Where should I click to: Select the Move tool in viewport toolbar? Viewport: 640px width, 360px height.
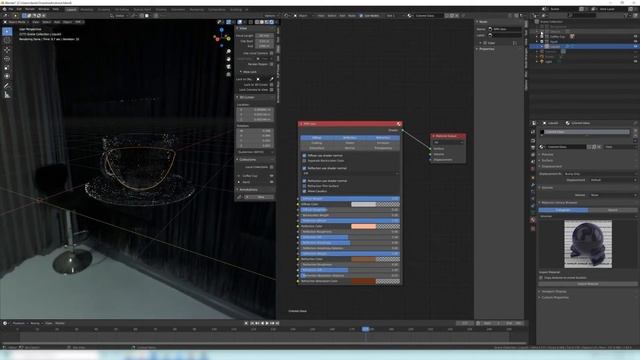7,50
